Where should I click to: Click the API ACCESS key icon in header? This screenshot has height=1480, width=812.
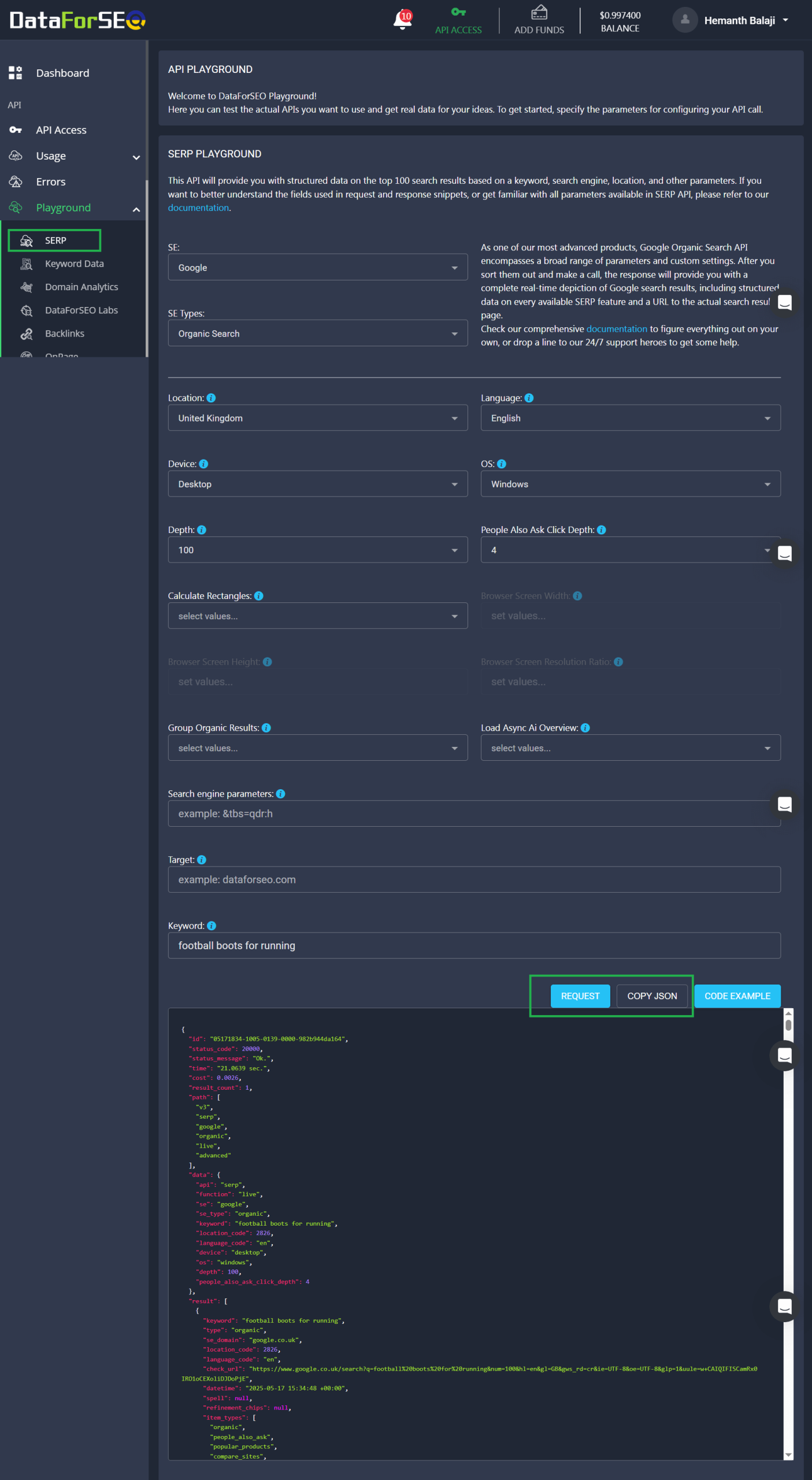[x=458, y=12]
